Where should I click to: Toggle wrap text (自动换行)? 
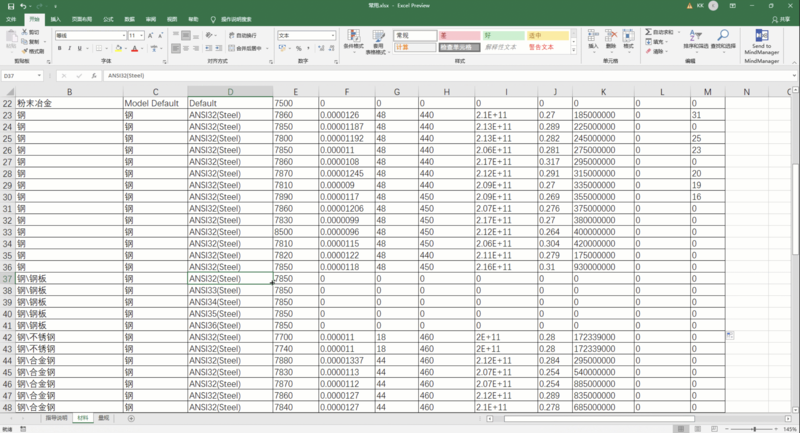(243, 35)
